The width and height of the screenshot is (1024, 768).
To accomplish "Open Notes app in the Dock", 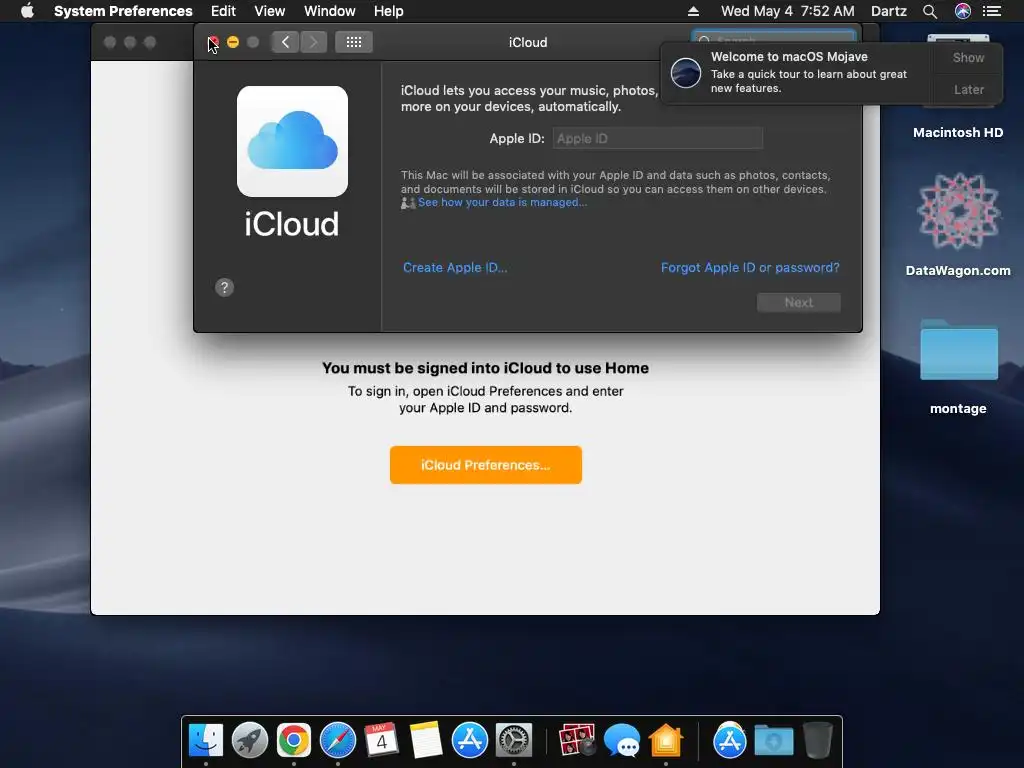I will [426, 741].
